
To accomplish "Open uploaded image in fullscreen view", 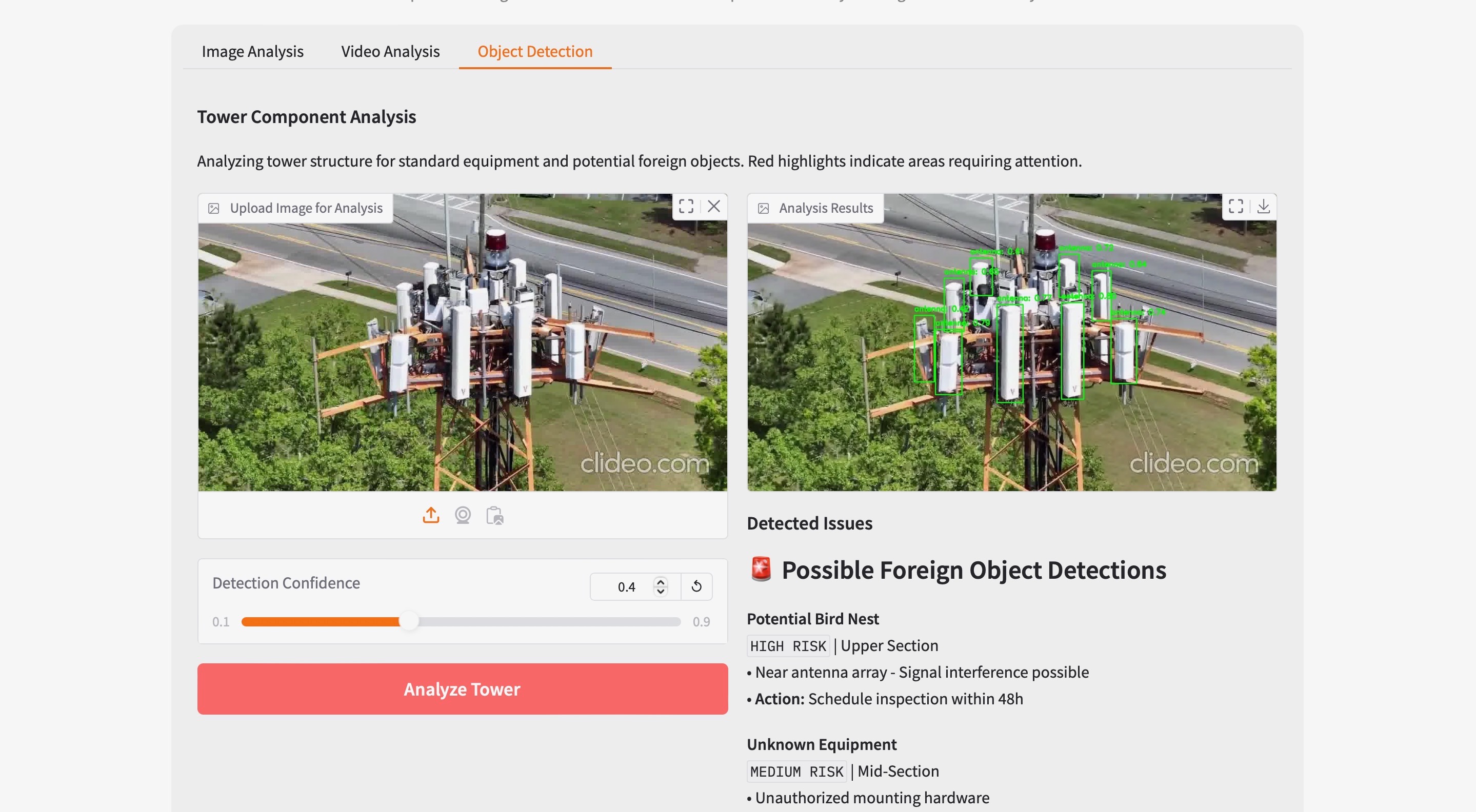I will pyautogui.click(x=686, y=206).
